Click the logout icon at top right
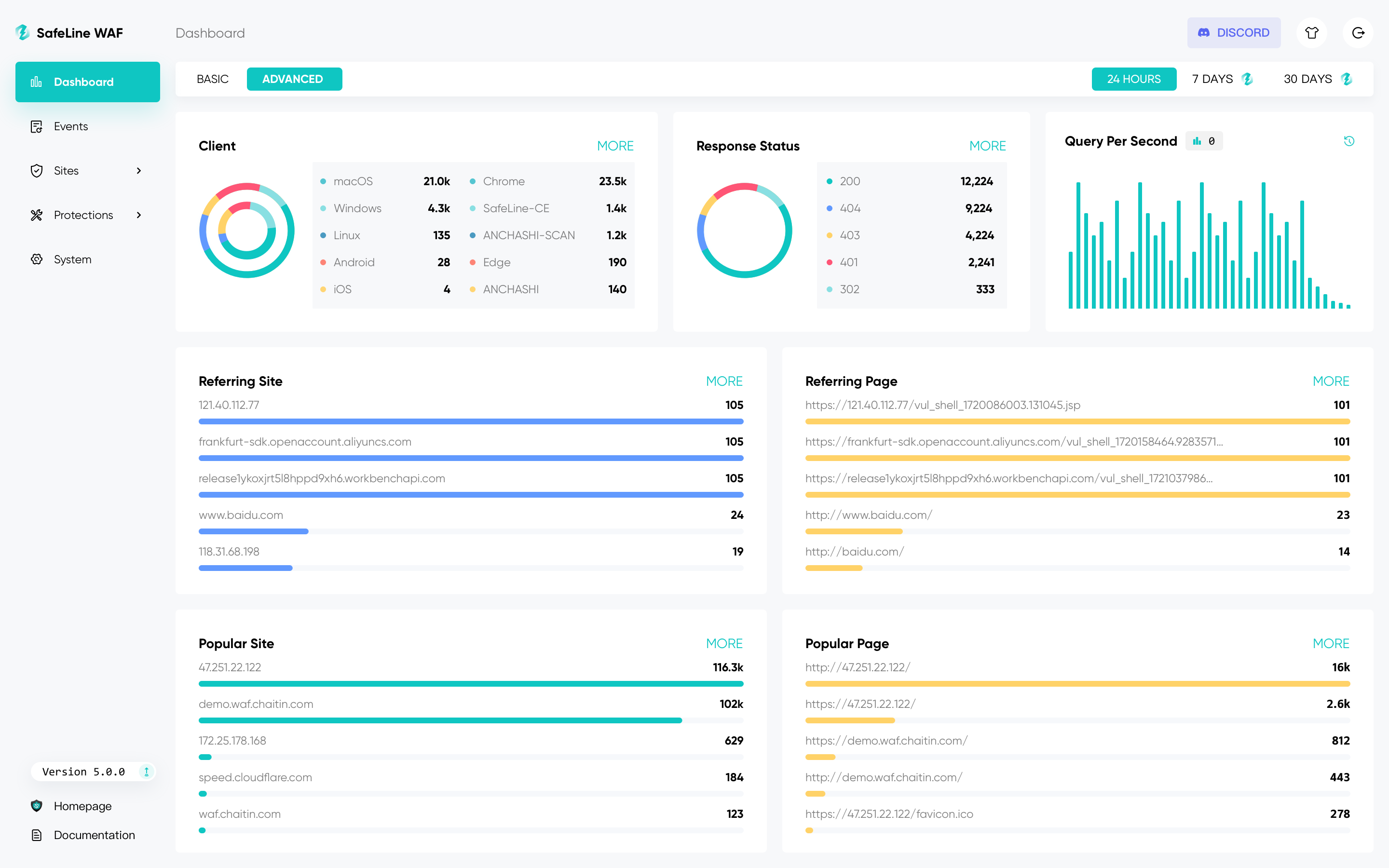Image resolution: width=1389 pixels, height=868 pixels. (x=1358, y=33)
